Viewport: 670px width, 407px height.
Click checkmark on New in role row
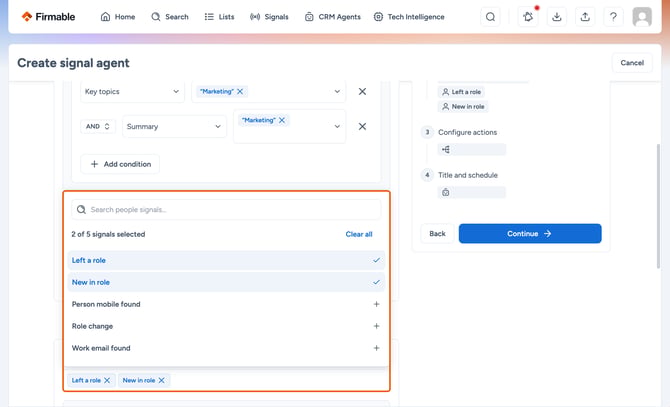point(376,282)
